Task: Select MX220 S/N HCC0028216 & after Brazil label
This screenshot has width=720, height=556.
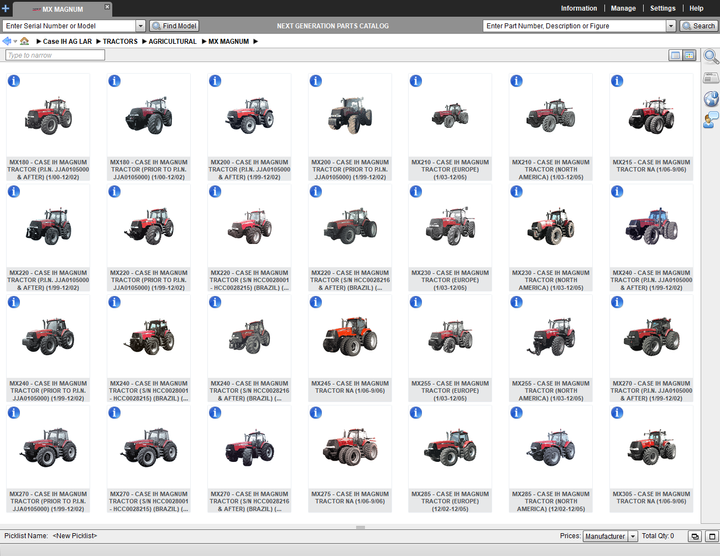Action: (x=350, y=280)
